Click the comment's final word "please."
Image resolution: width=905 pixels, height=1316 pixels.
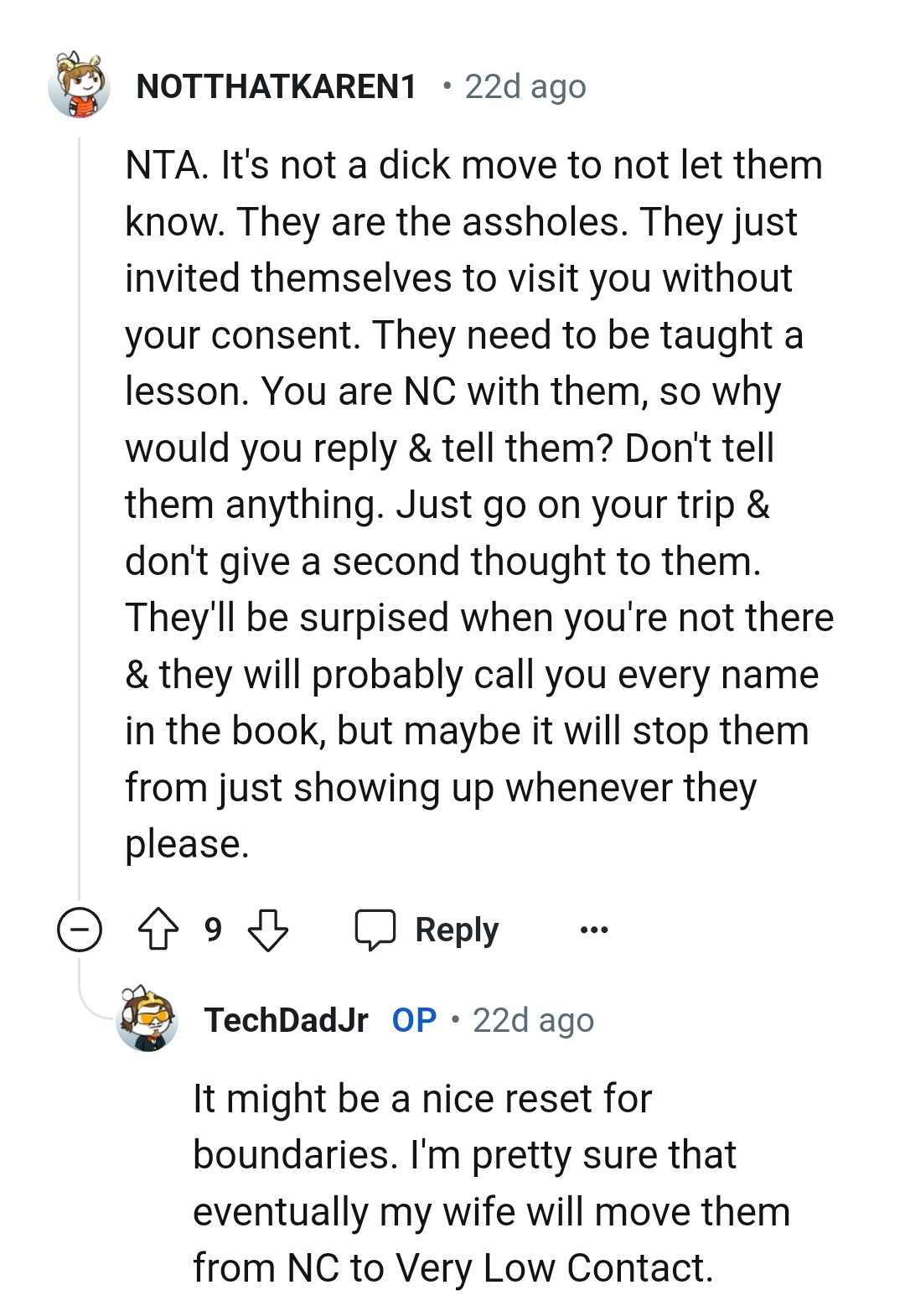point(187,844)
